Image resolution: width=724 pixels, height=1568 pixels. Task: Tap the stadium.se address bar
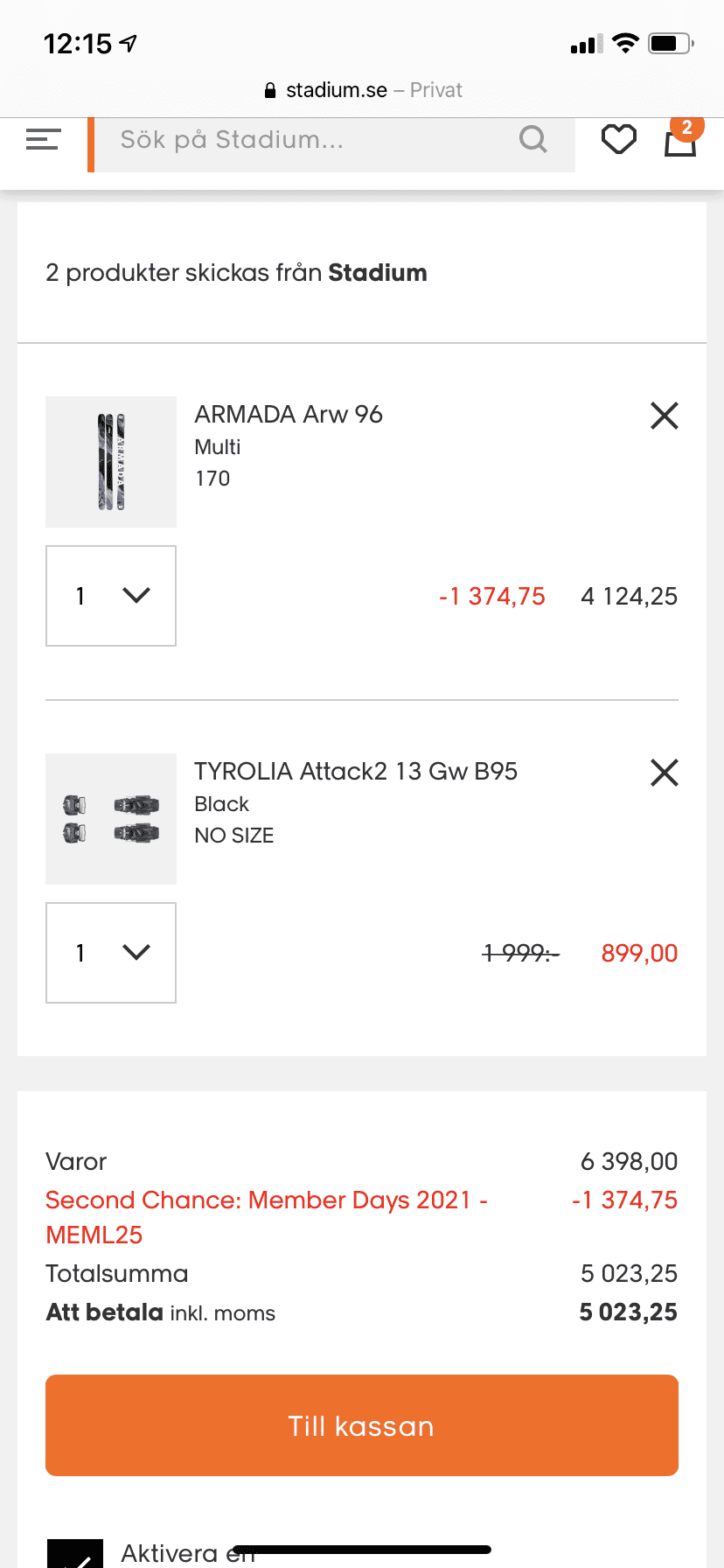362,90
